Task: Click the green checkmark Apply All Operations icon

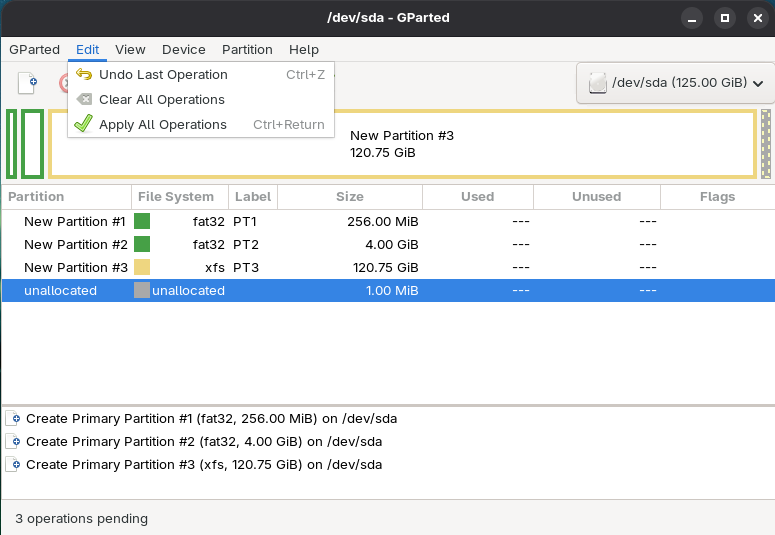Action: click(x=84, y=125)
